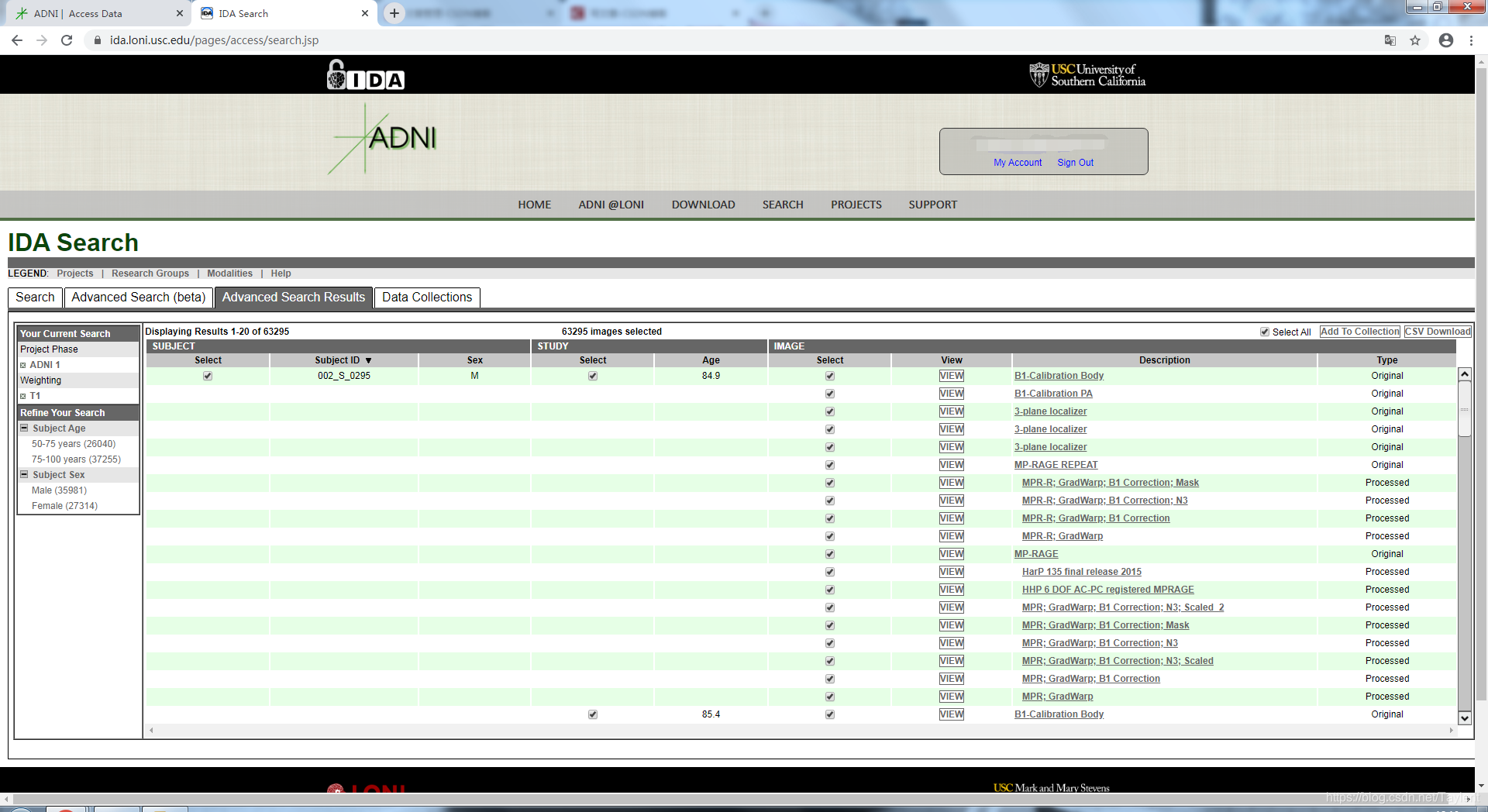Click the translate page icon in address bar
The width and height of the screenshot is (1488, 812).
[1390, 40]
